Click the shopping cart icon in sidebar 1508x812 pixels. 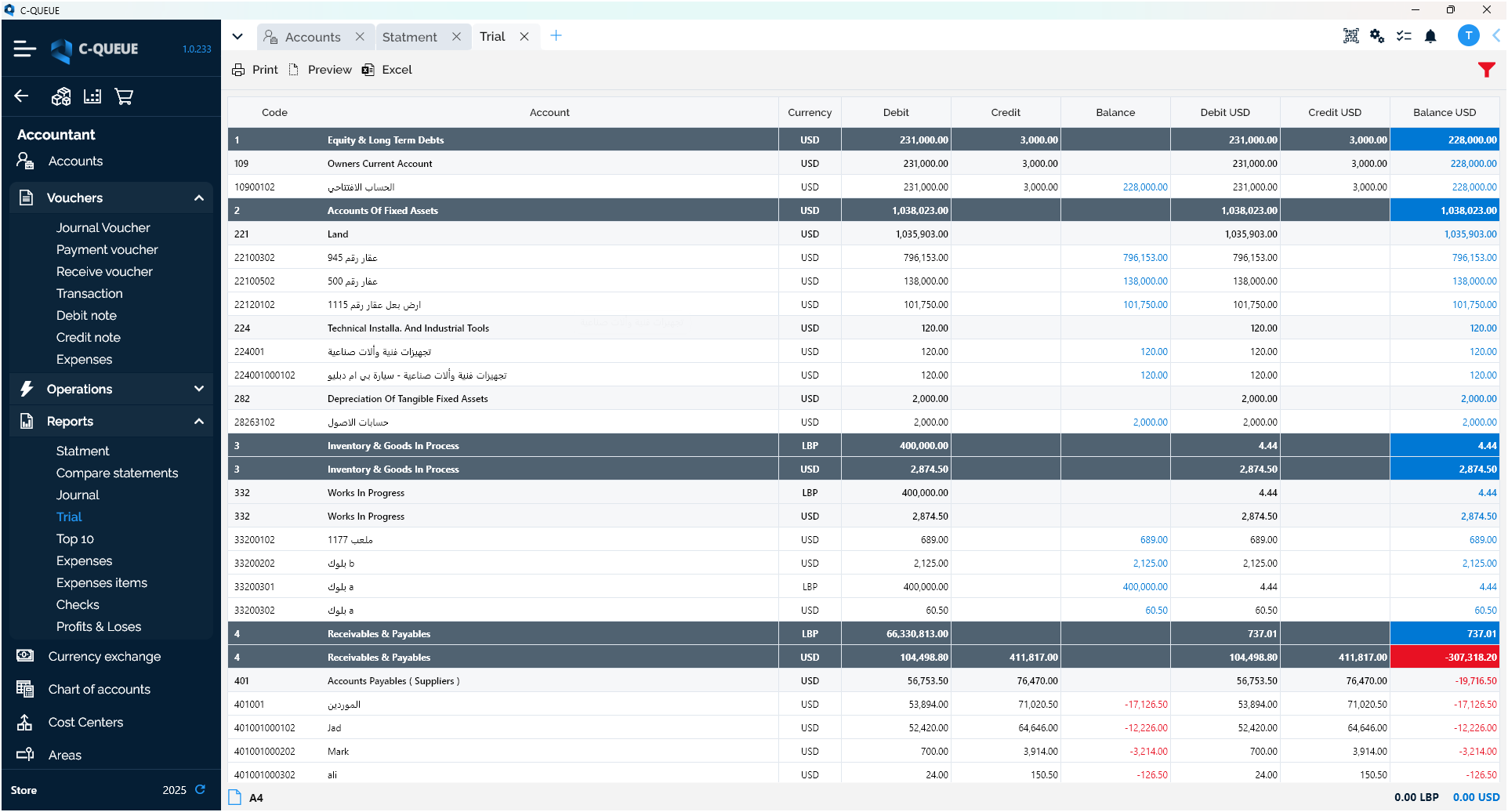[124, 96]
